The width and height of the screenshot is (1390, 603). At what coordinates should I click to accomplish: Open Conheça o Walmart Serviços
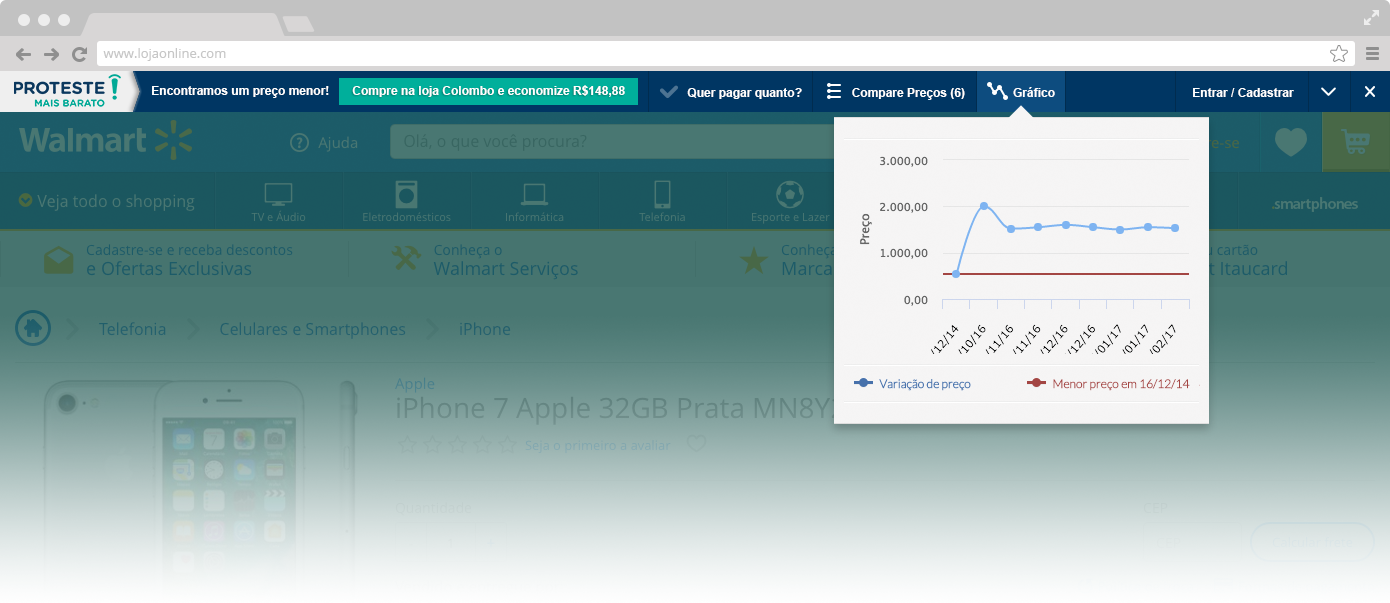485,260
